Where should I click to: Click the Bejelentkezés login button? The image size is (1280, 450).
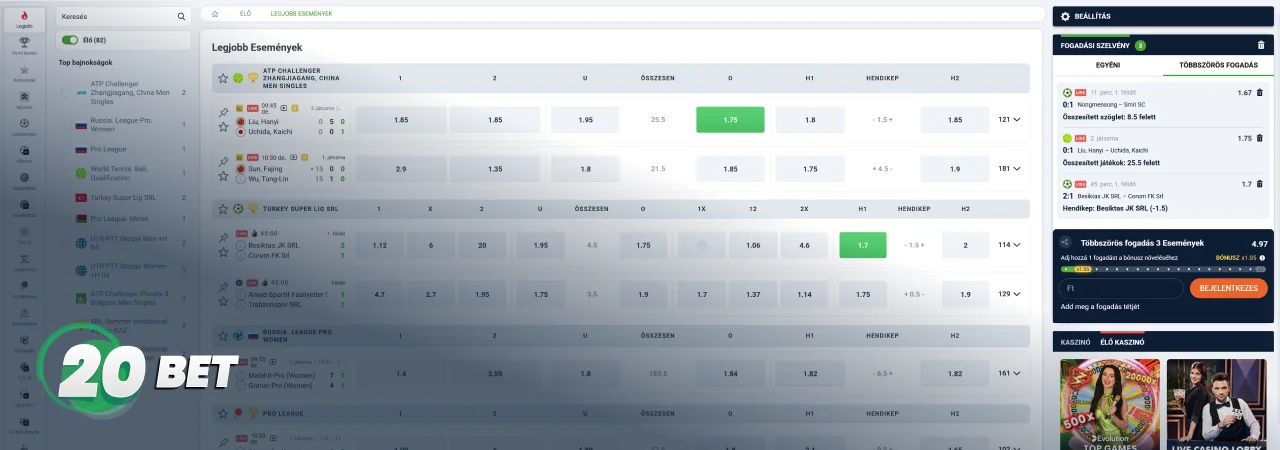1228,288
